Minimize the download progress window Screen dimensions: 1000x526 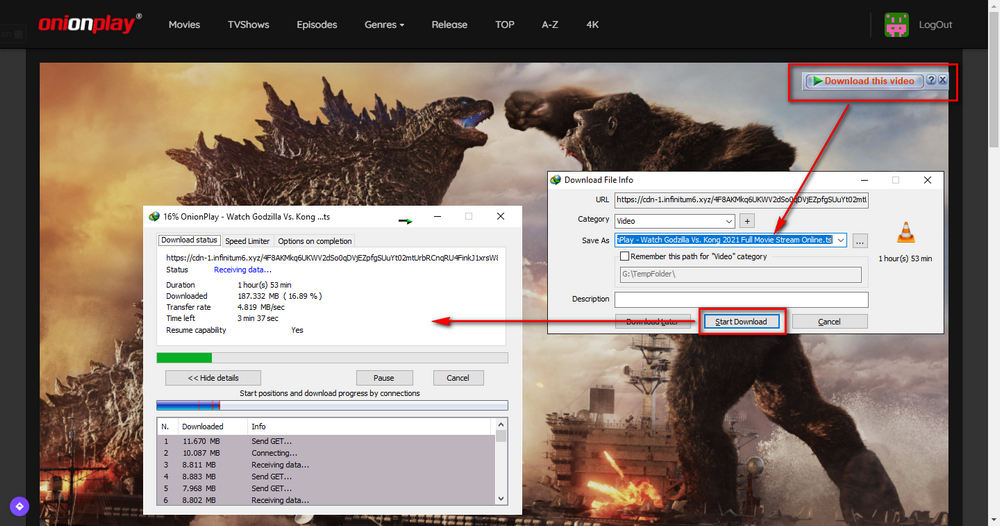tap(438, 217)
